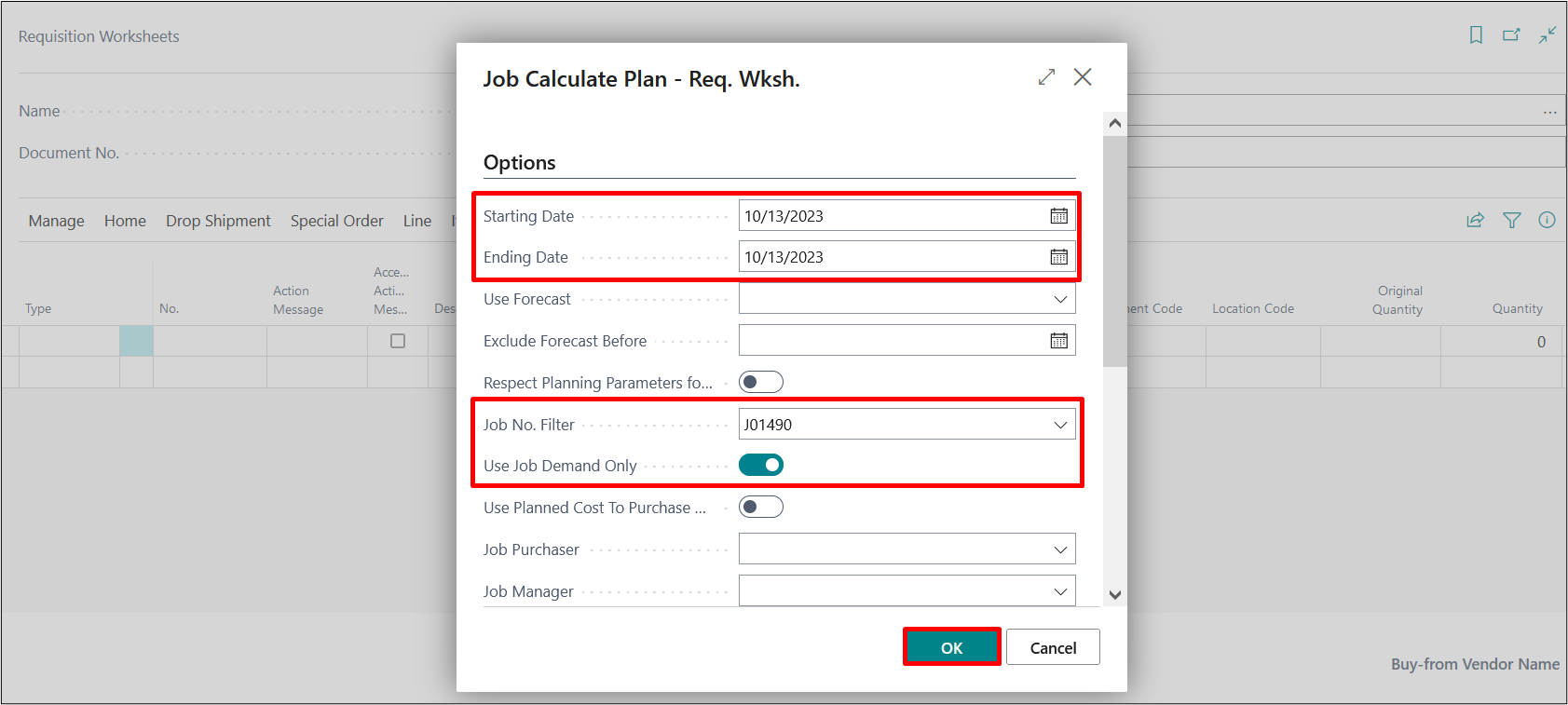This screenshot has width=1568, height=705.
Task: Confirm the plan with OK
Action: tap(951, 647)
